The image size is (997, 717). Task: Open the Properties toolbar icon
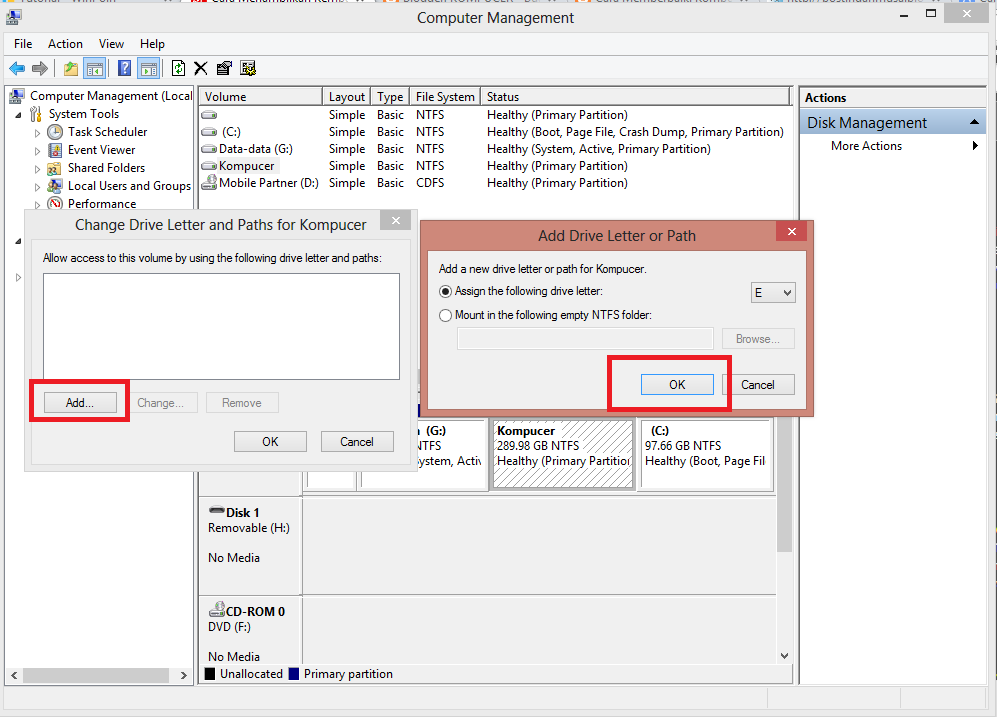pos(224,69)
